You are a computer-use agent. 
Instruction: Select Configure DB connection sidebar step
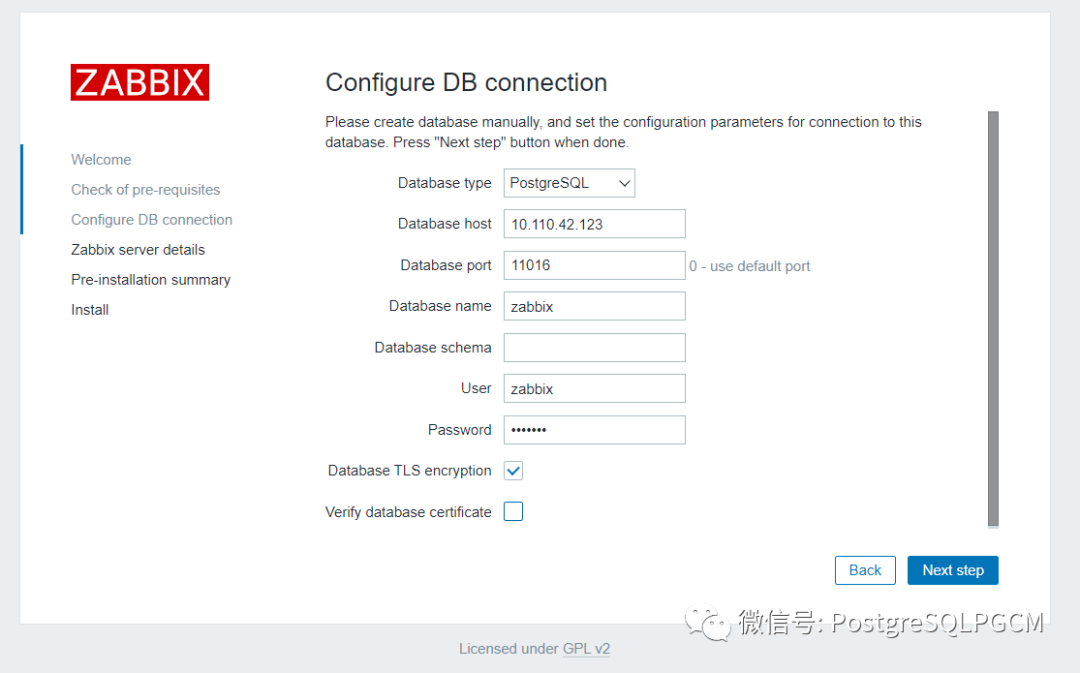[152, 220]
